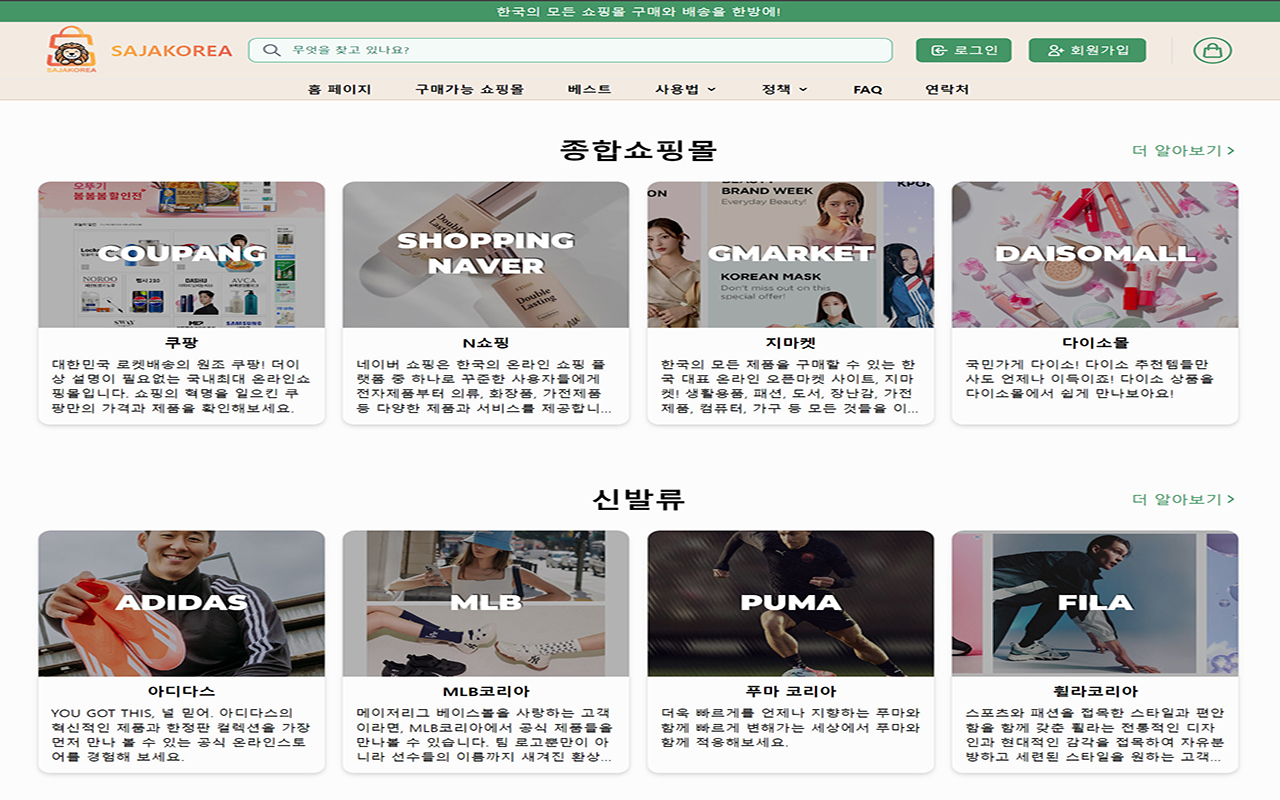This screenshot has width=1280, height=800.
Task: Open the SHOPPING NAVER card image
Action: coord(486,254)
